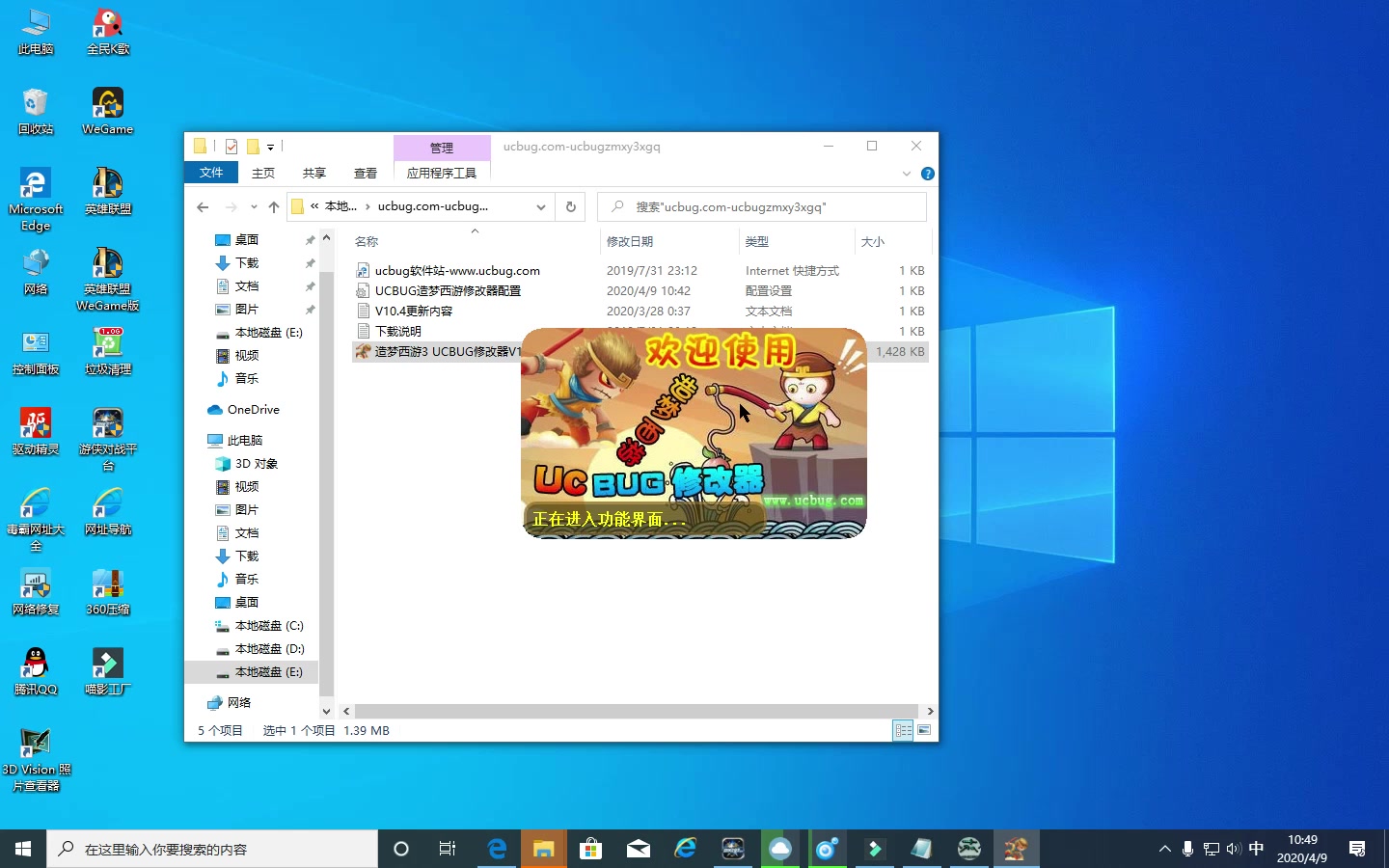1389x868 pixels.
Task: Switch to 共享 ribbon tab
Action: [314, 173]
